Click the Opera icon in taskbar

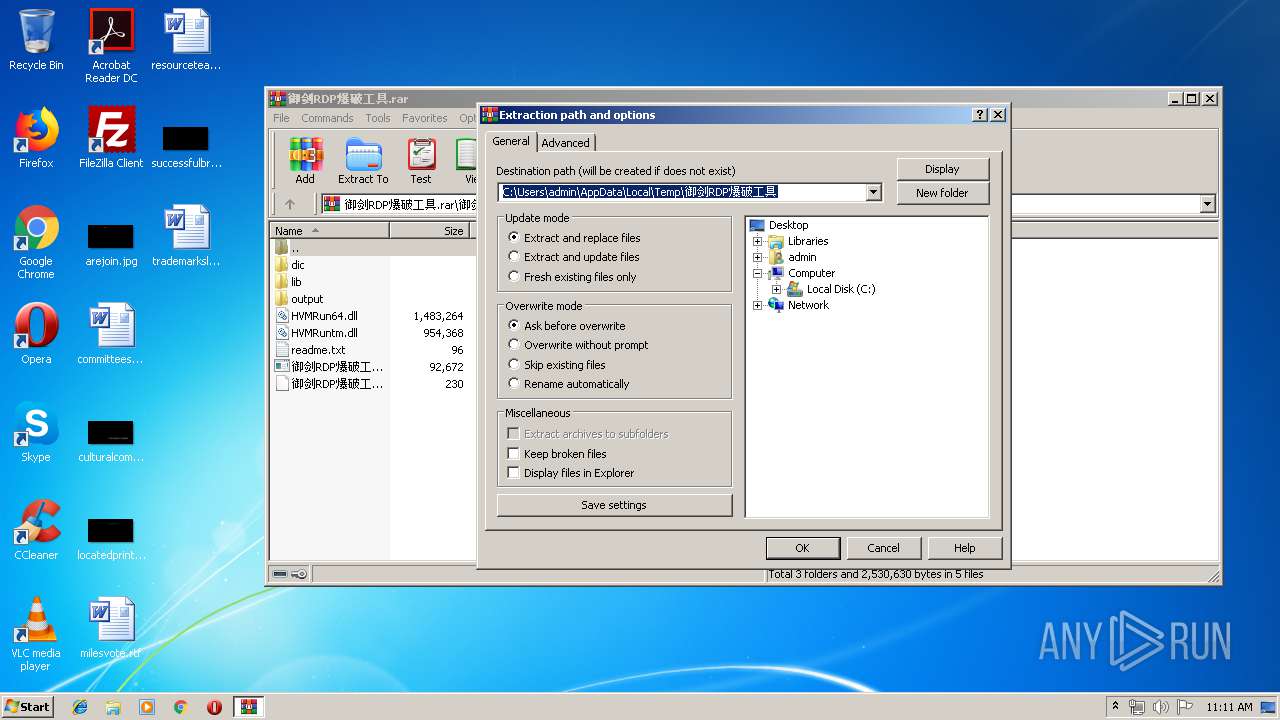tap(214, 707)
